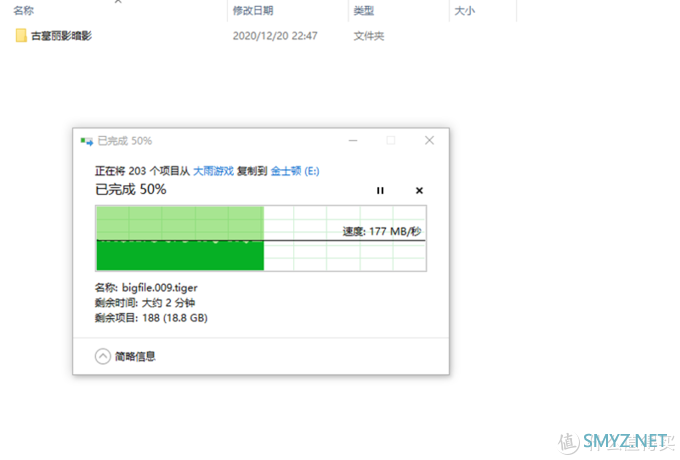
Task: Open the 金士顿 (E:) destination link
Action: [x=295, y=171]
